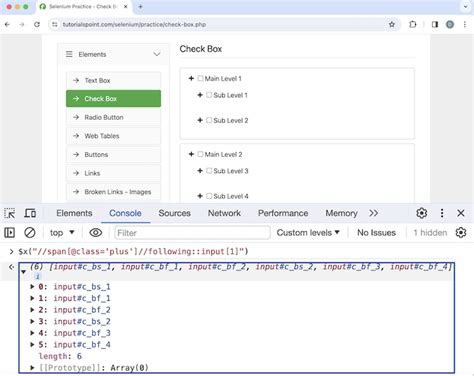This screenshot has height=376, width=474.
Task: Open Buttons practice page link
Action: pyautogui.click(x=113, y=155)
